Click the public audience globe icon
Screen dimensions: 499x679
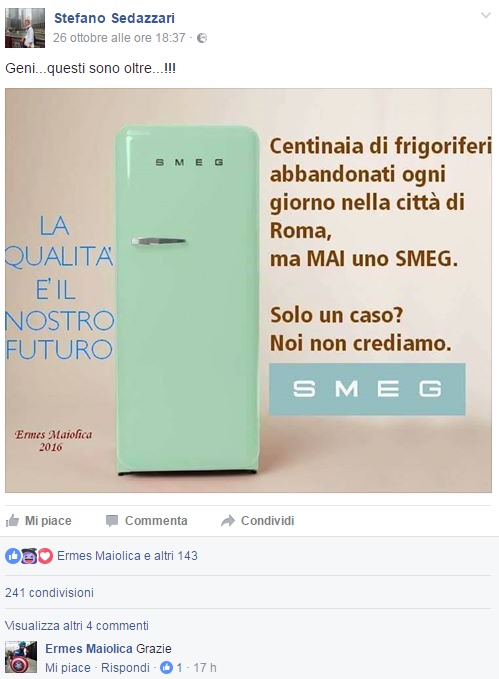click(x=202, y=38)
